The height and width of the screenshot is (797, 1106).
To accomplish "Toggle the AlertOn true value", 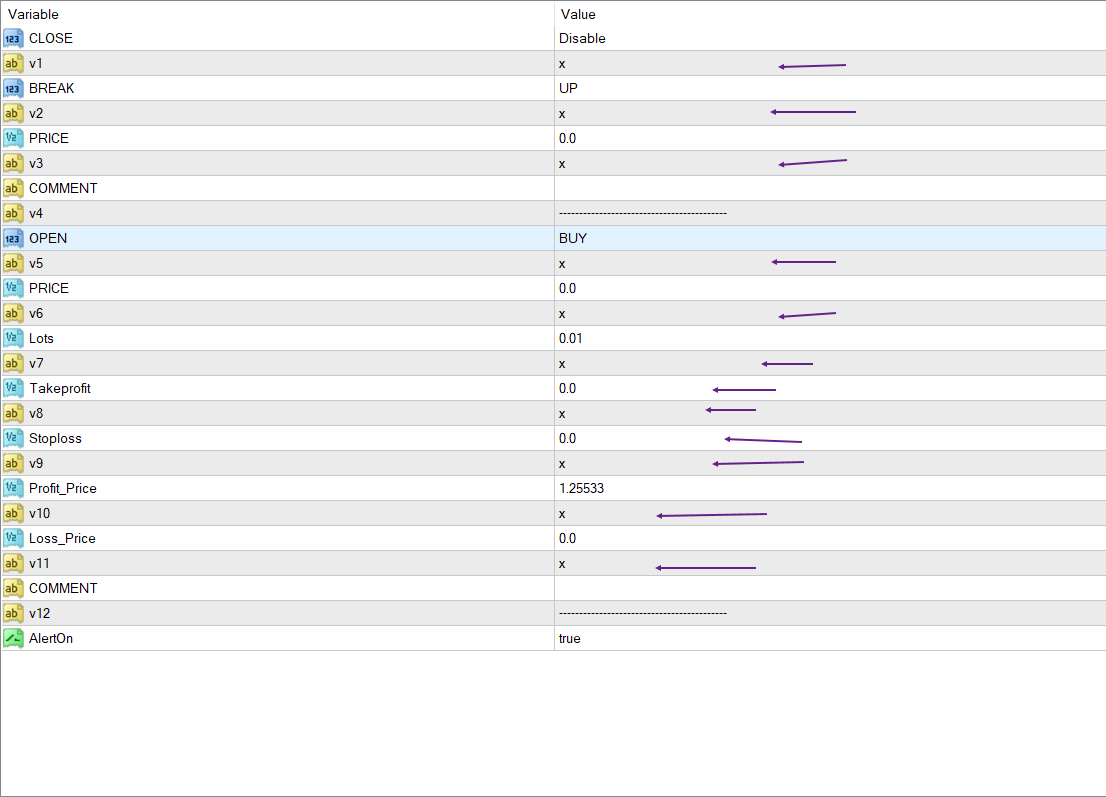I will [x=570, y=638].
